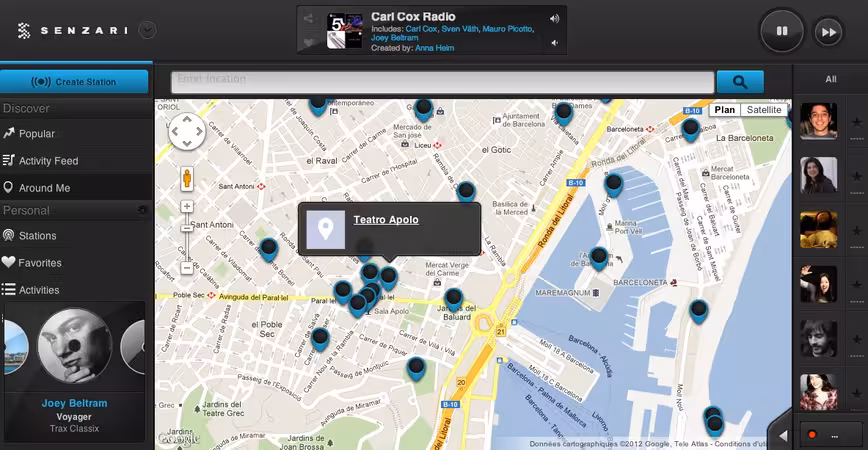Click the search magnifier button
The image size is (868, 450).
(x=740, y=82)
